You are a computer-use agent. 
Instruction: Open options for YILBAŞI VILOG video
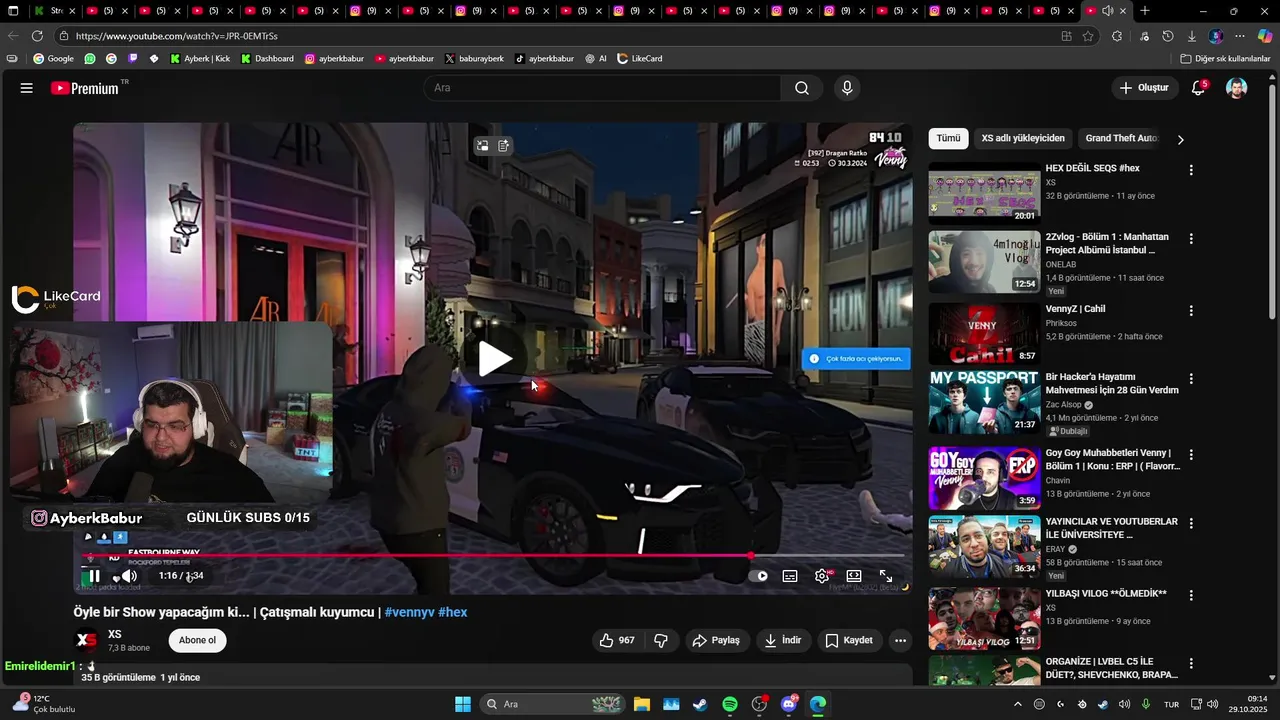point(1191,595)
